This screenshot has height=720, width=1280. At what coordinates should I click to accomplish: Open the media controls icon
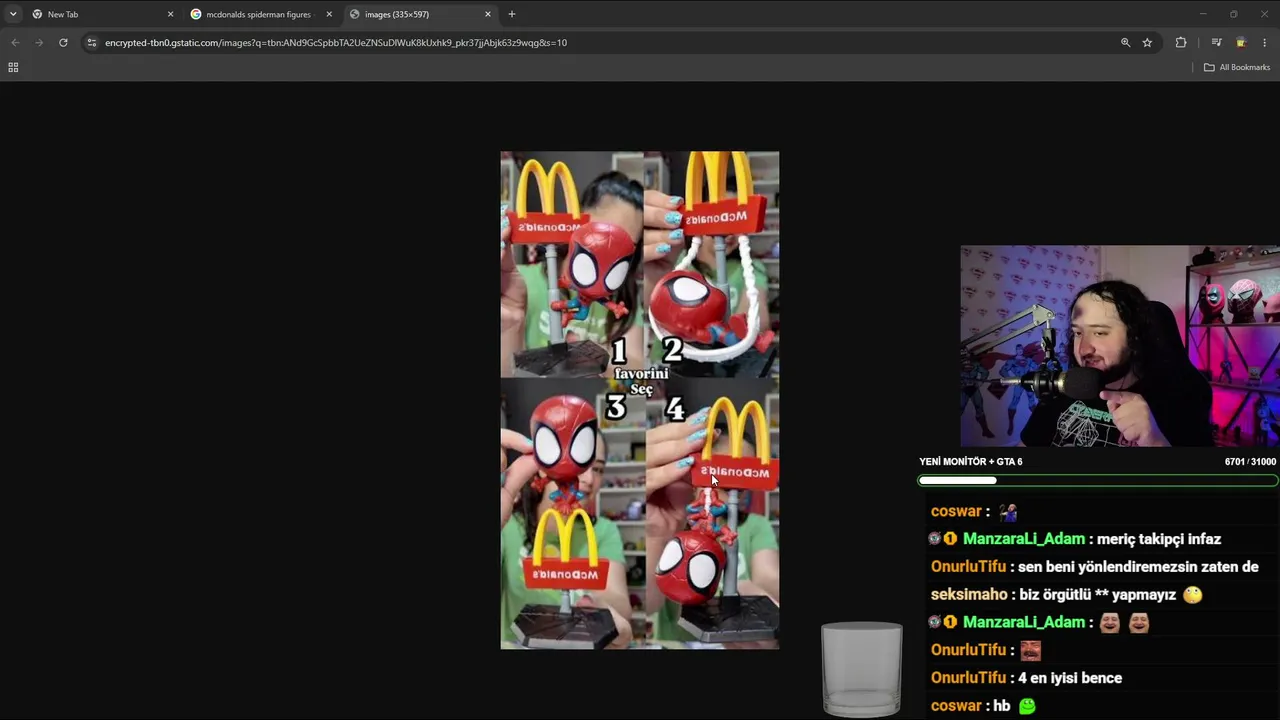[1216, 43]
